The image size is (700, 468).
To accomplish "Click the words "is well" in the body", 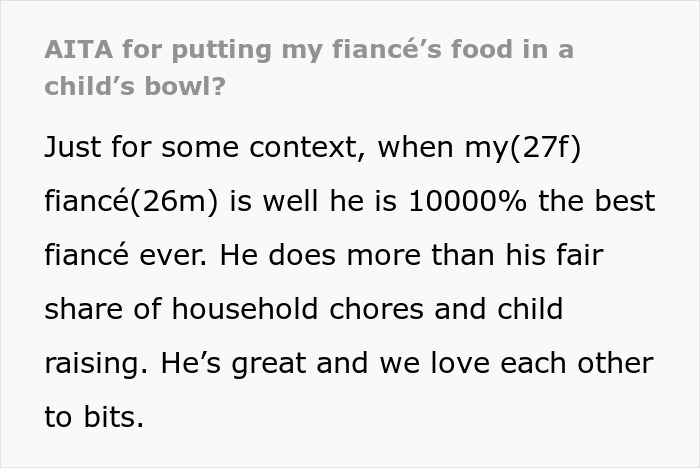I will 274,201.
